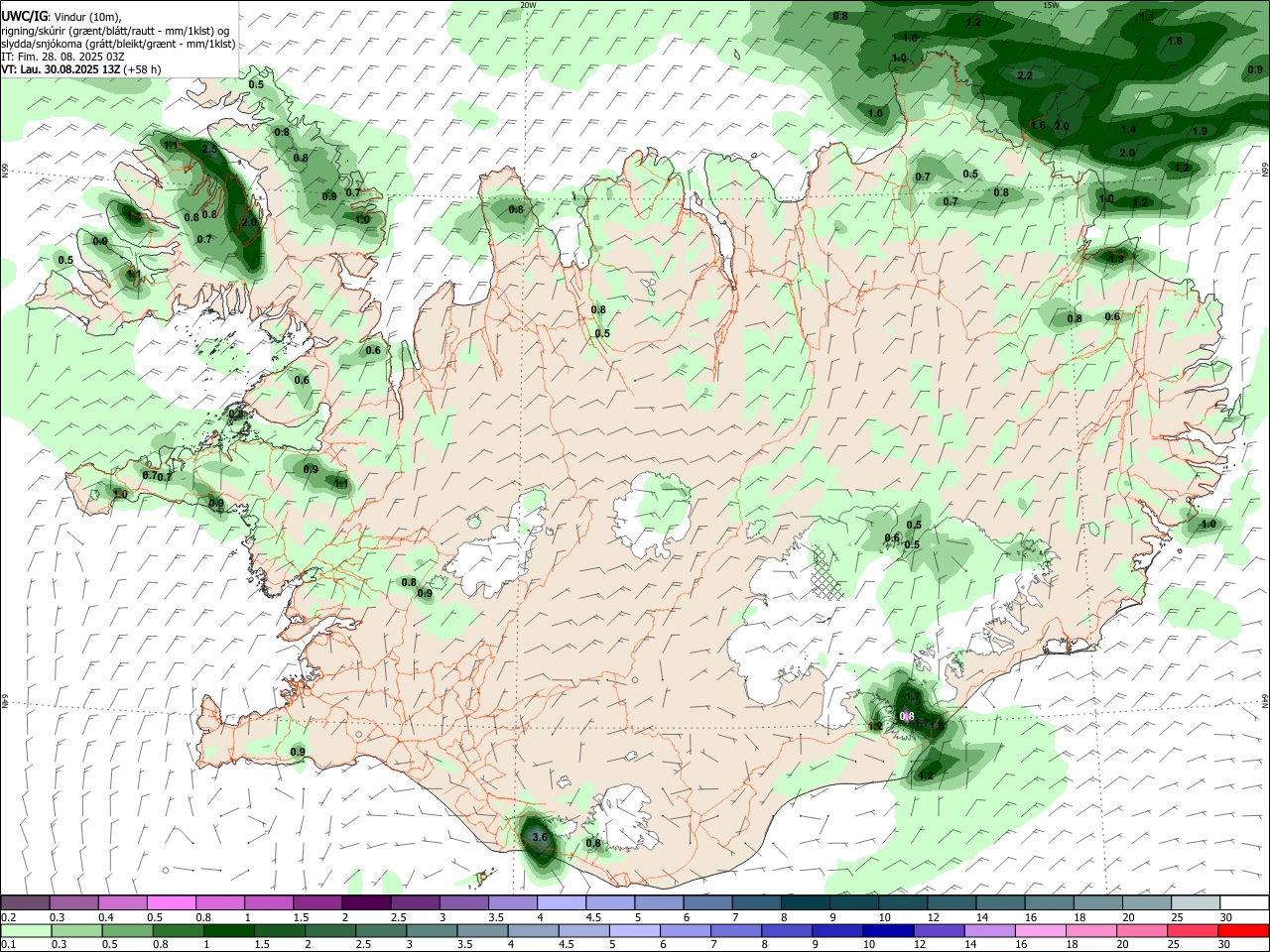
Task: Click the light pink 16 mm rain legend swatch
Action: 1041,930
